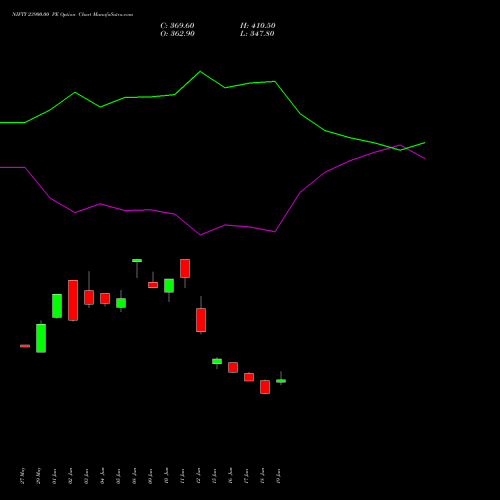Click the open value O: 362.90

[177, 34]
